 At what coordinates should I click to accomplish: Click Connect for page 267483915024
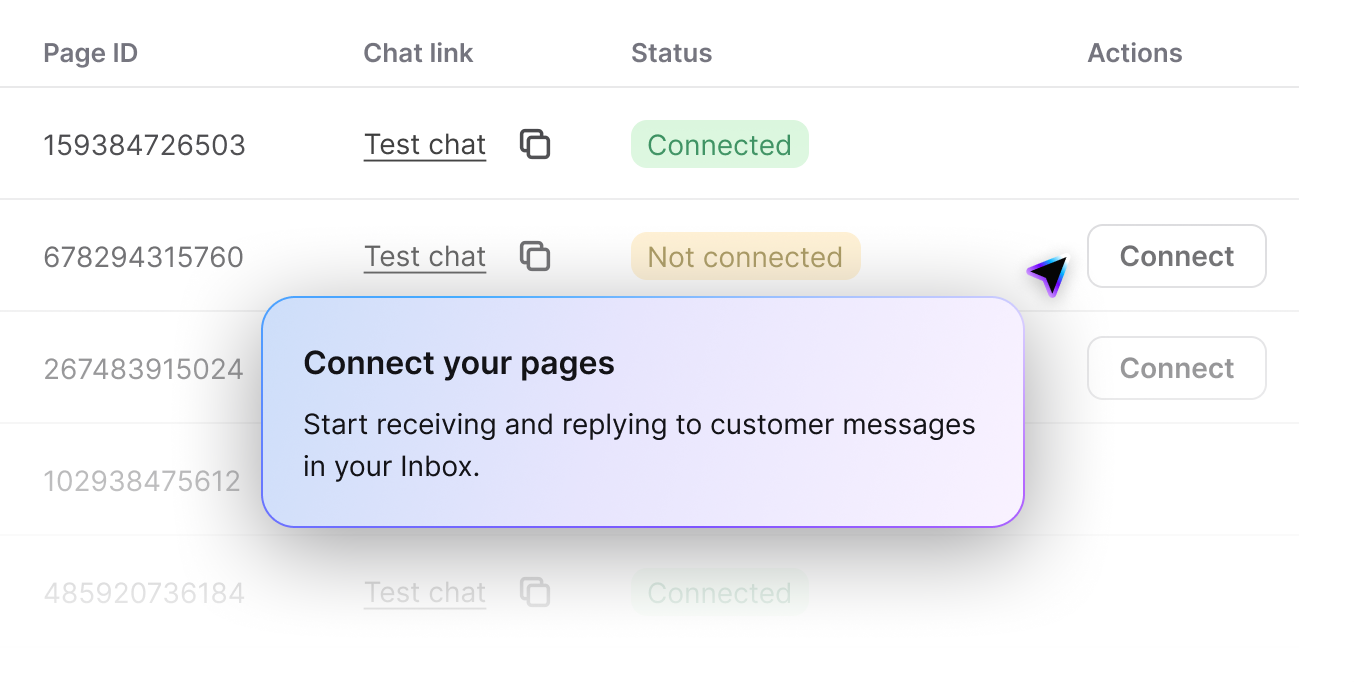click(1176, 368)
